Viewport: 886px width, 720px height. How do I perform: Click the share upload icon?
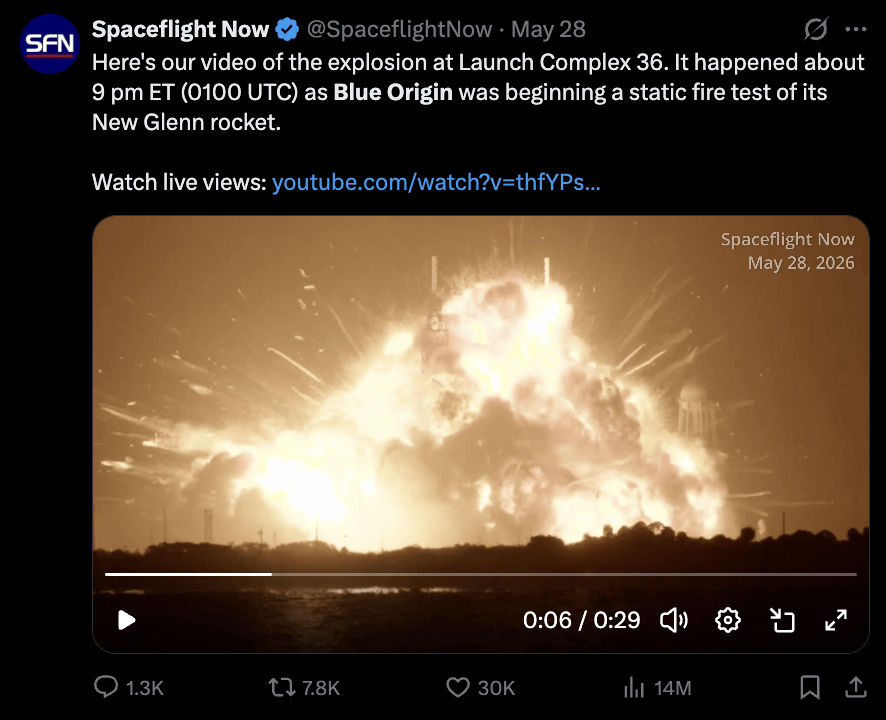[855, 687]
